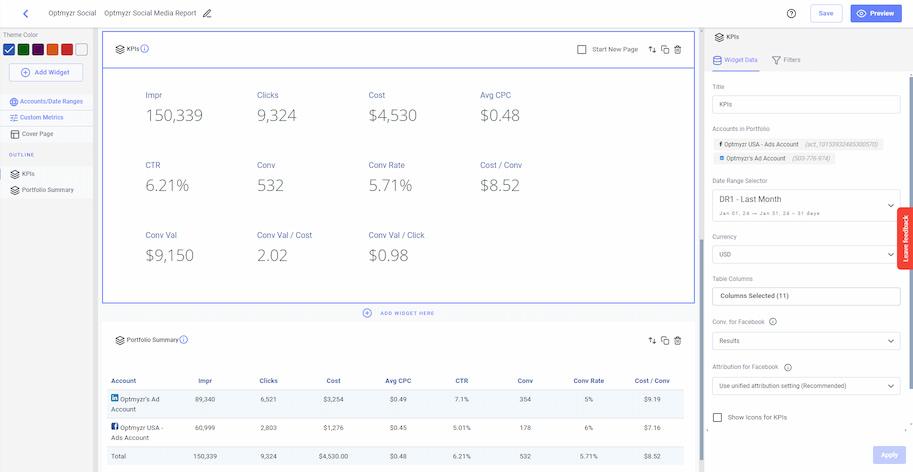
Task: Edit report title with pencil icon
Action: (x=207, y=14)
